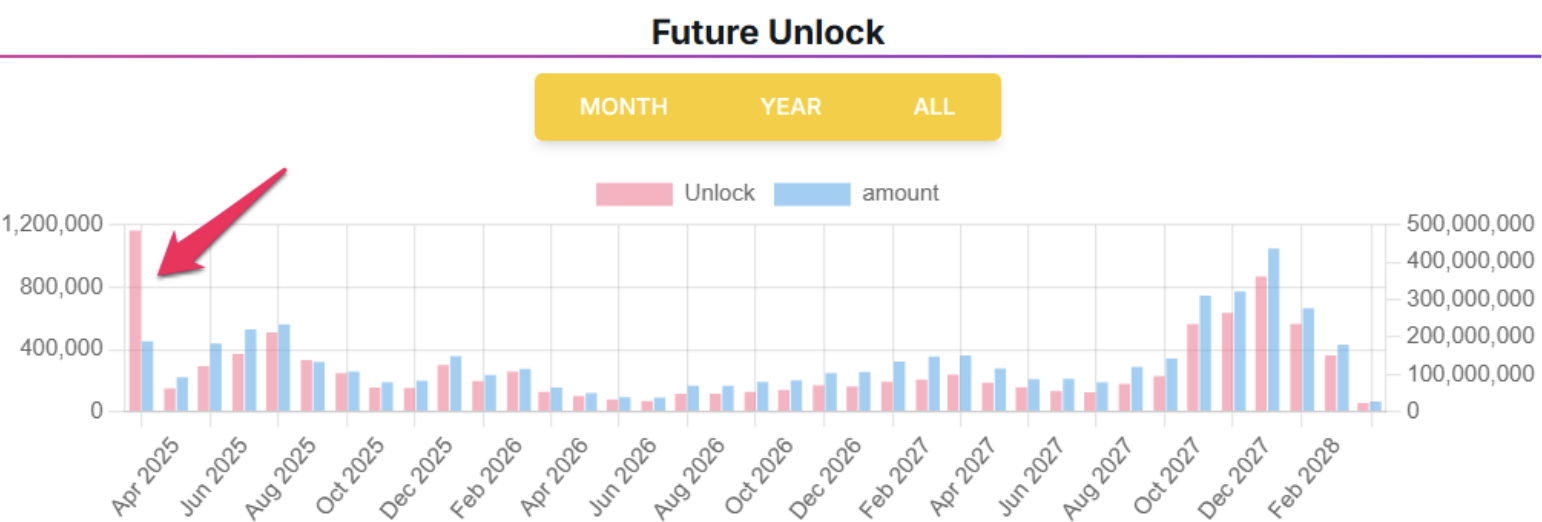Viewport: 1542px width, 522px height.
Task: Click the blue Aug 2025 amount bar
Action: pos(284,367)
